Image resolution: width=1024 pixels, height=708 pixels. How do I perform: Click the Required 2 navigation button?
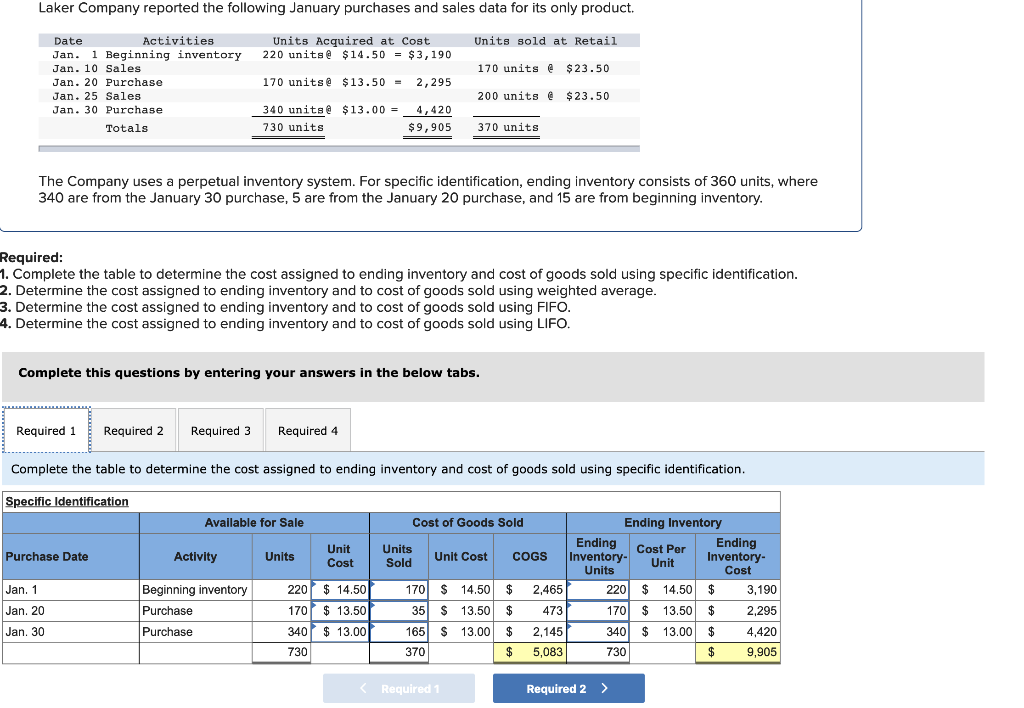(x=568, y=688)
